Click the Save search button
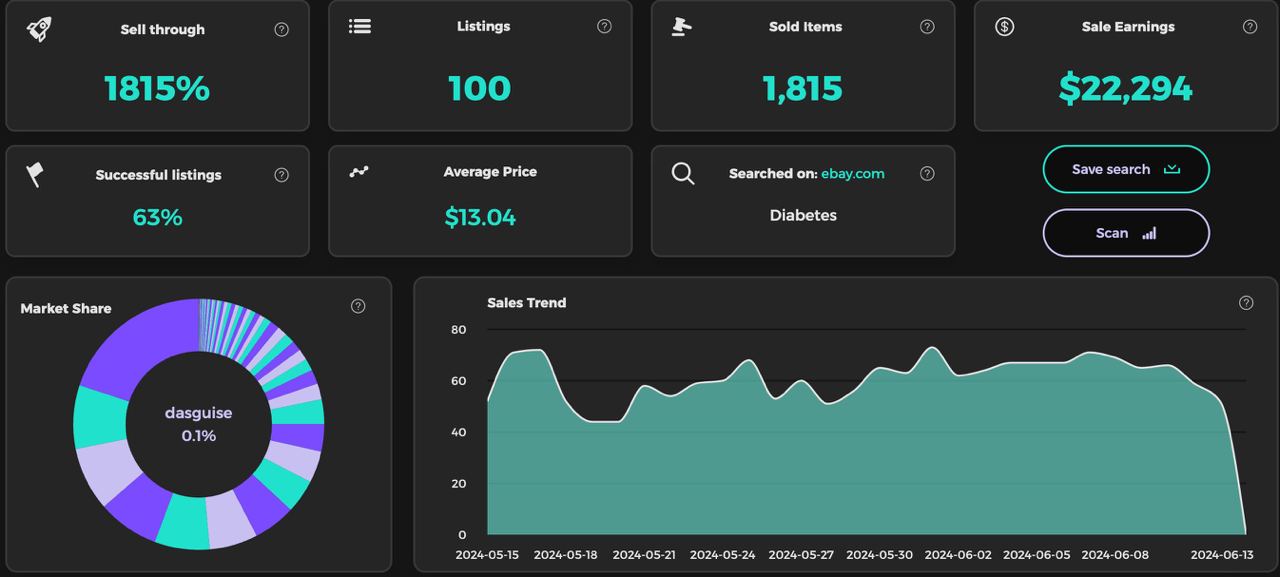Viewport: 1280px width, 577px height. (1126, 169)
